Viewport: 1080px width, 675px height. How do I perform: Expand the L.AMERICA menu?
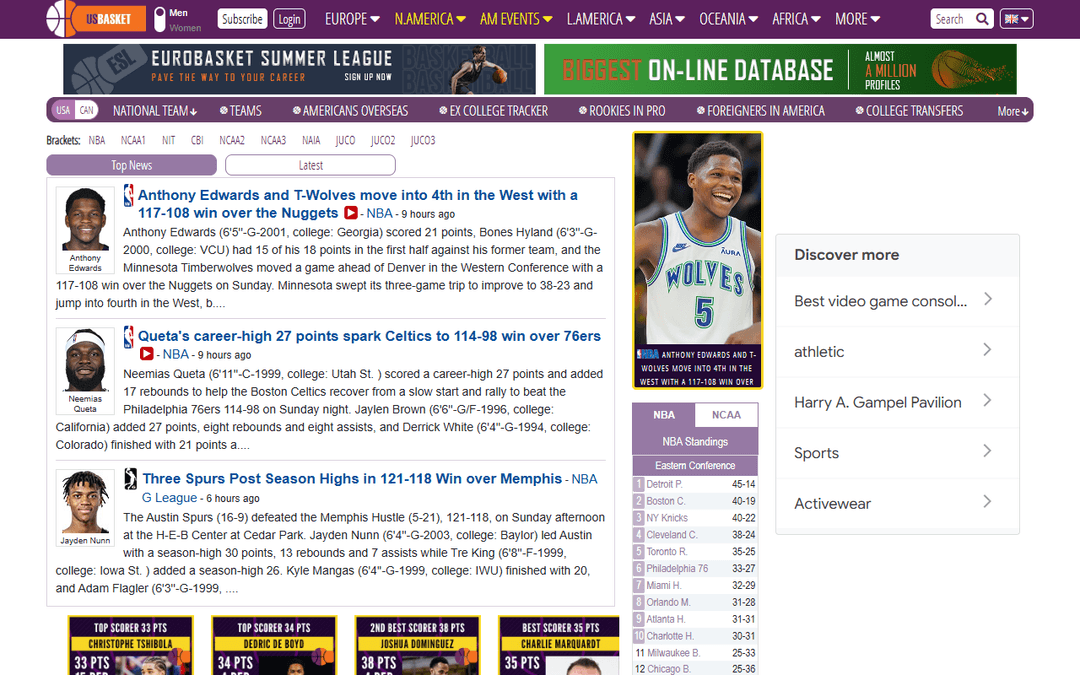601,19
